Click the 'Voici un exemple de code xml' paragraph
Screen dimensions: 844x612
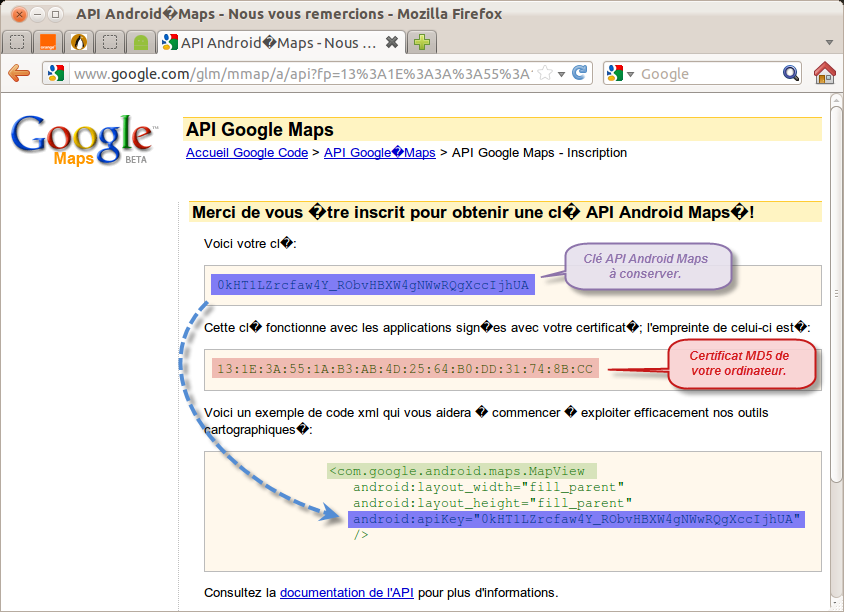tap(486, 421)
